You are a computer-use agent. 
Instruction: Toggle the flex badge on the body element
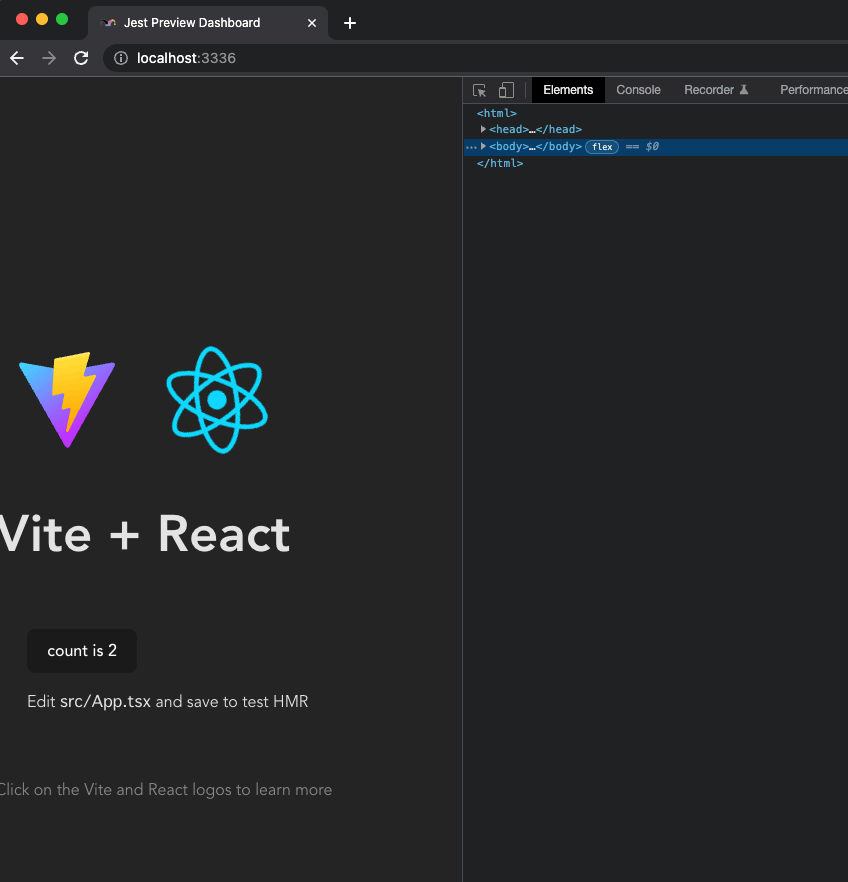pyautogui.click(x=602, y=146)
